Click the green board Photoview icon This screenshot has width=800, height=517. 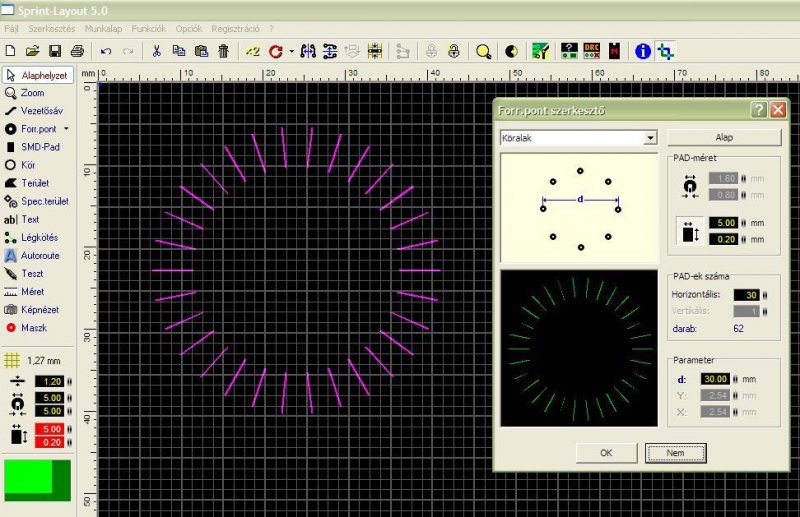[x=540, y=51]
